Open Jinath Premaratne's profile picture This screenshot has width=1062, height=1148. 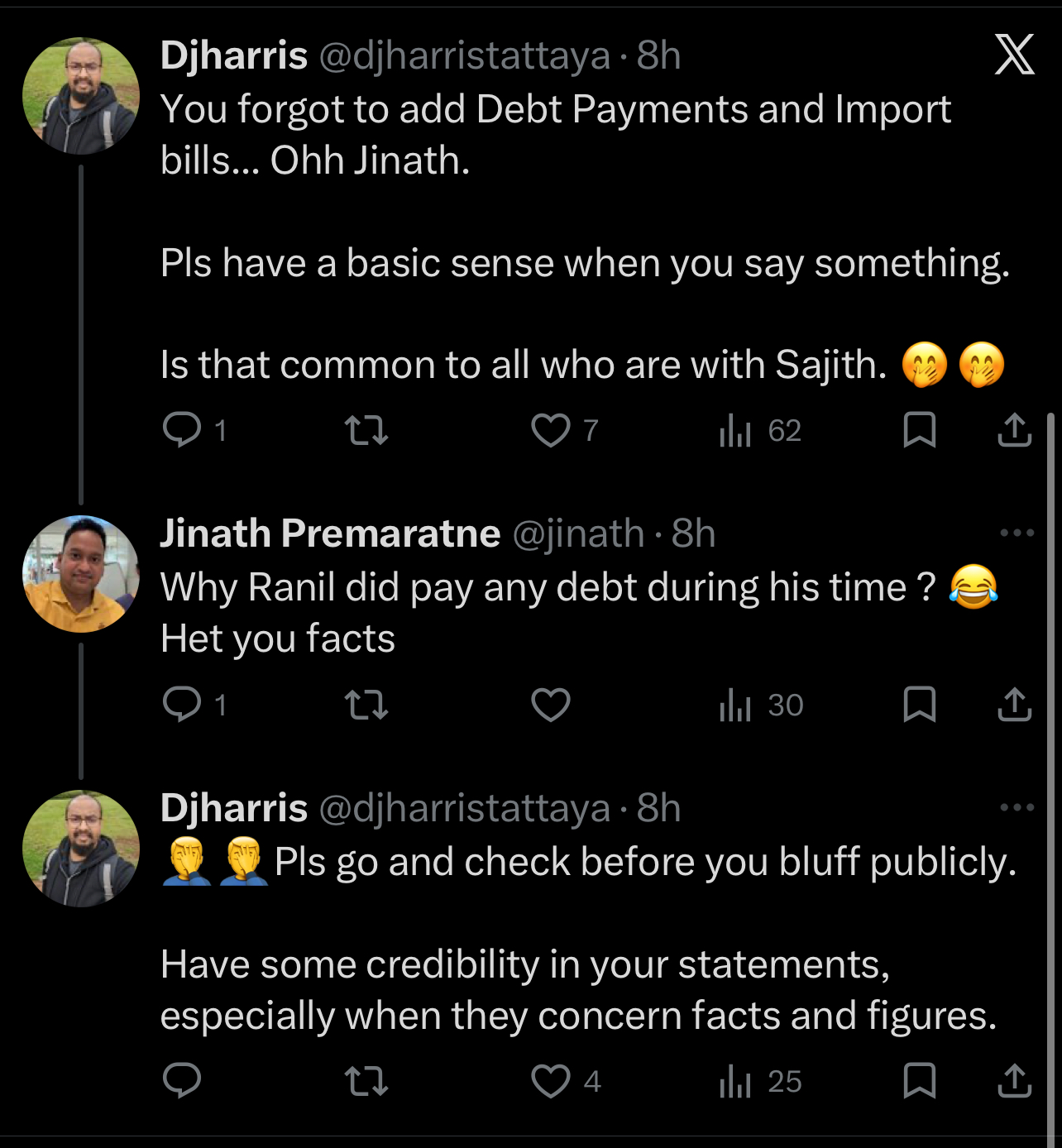coord(81,574)
